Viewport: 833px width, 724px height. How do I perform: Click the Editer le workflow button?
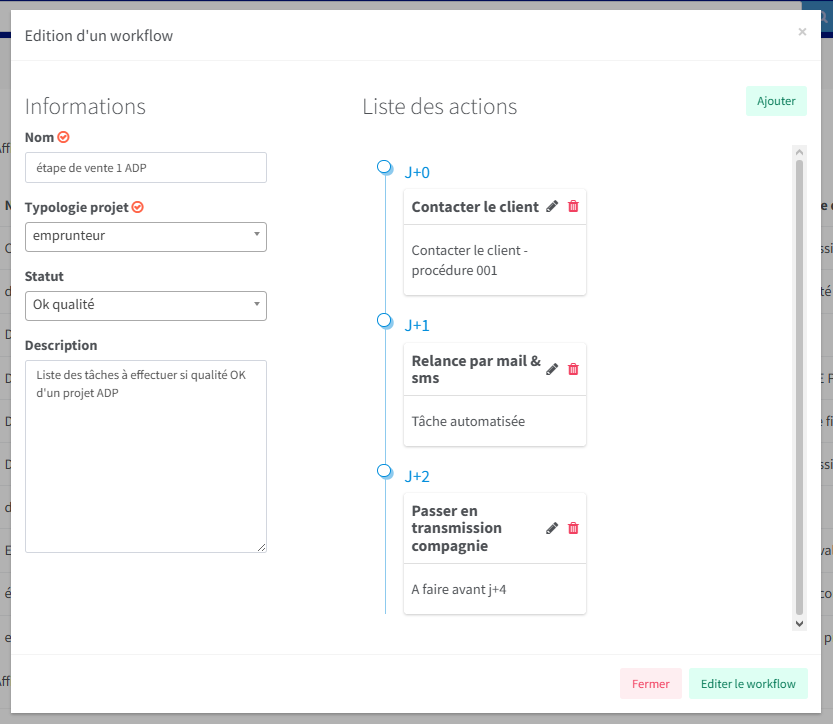(x=748, y=683)
